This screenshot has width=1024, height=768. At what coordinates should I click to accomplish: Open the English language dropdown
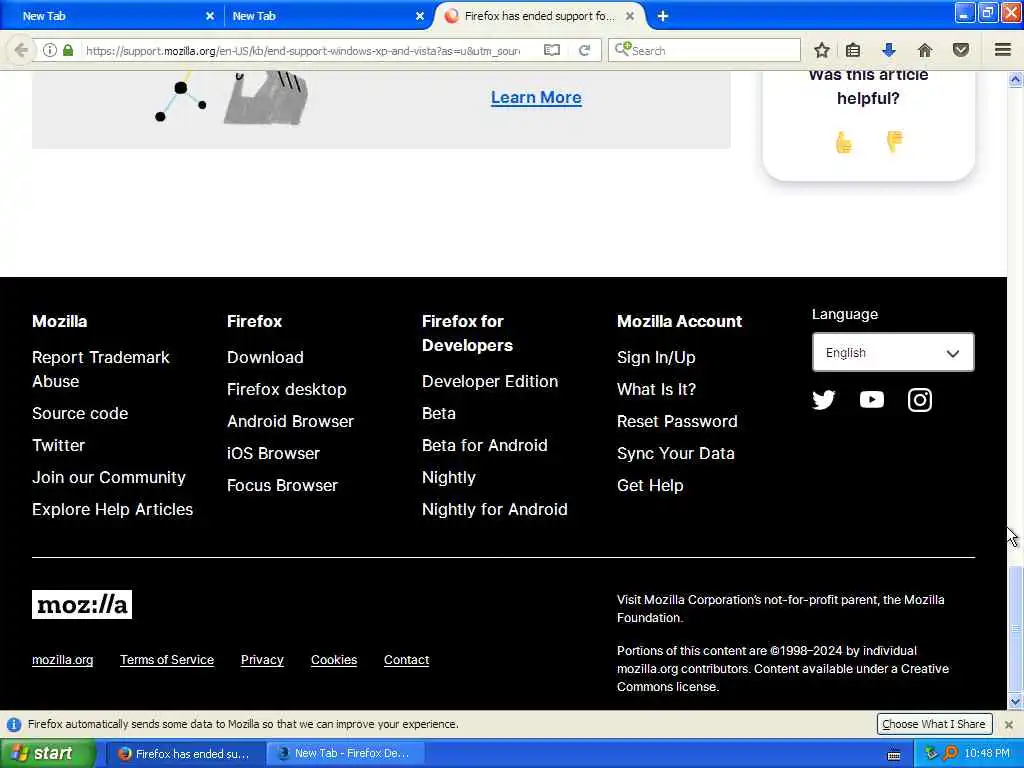893,353
